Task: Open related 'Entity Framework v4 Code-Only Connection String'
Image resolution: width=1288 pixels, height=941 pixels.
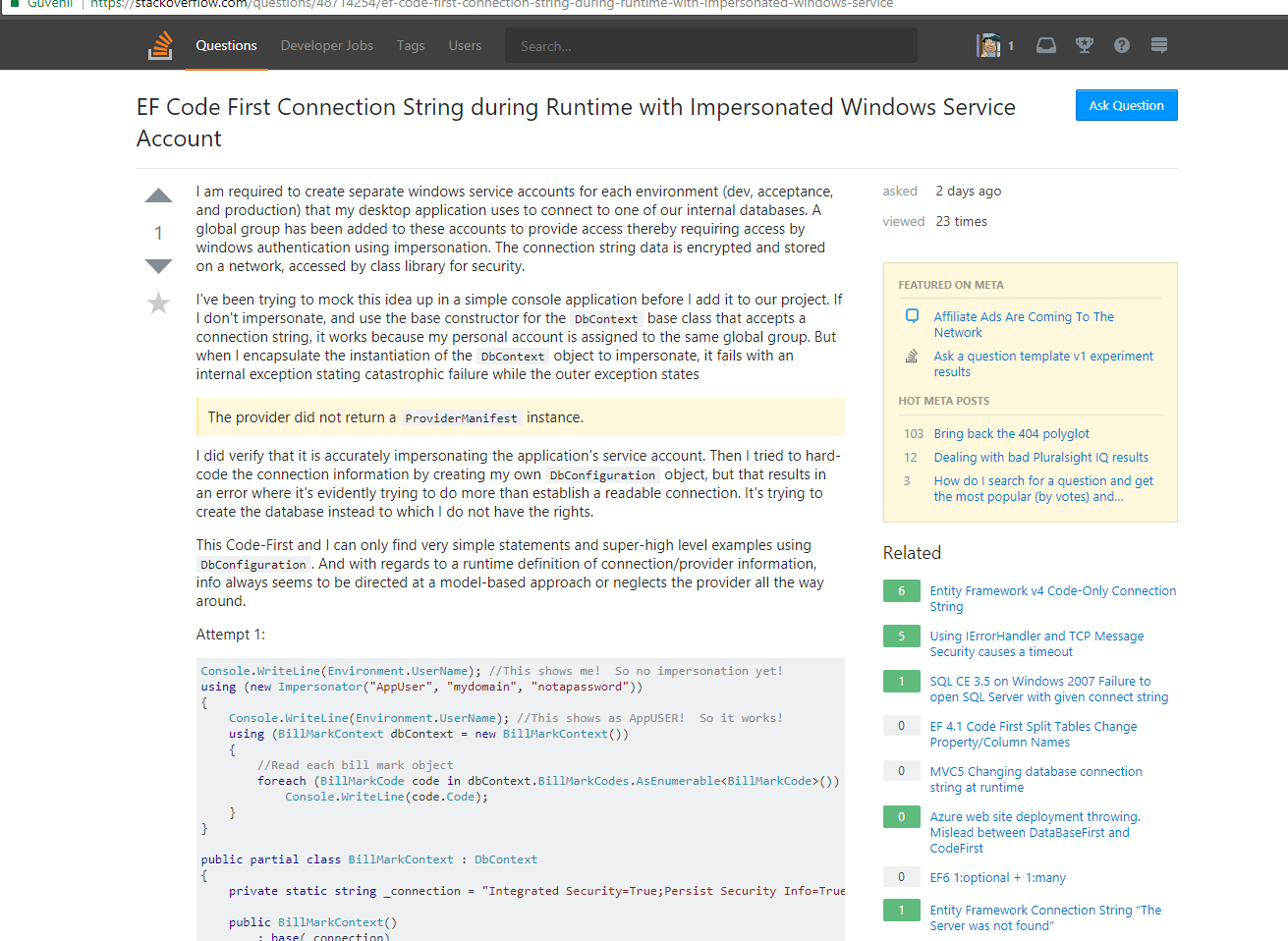Action: 1052,598
